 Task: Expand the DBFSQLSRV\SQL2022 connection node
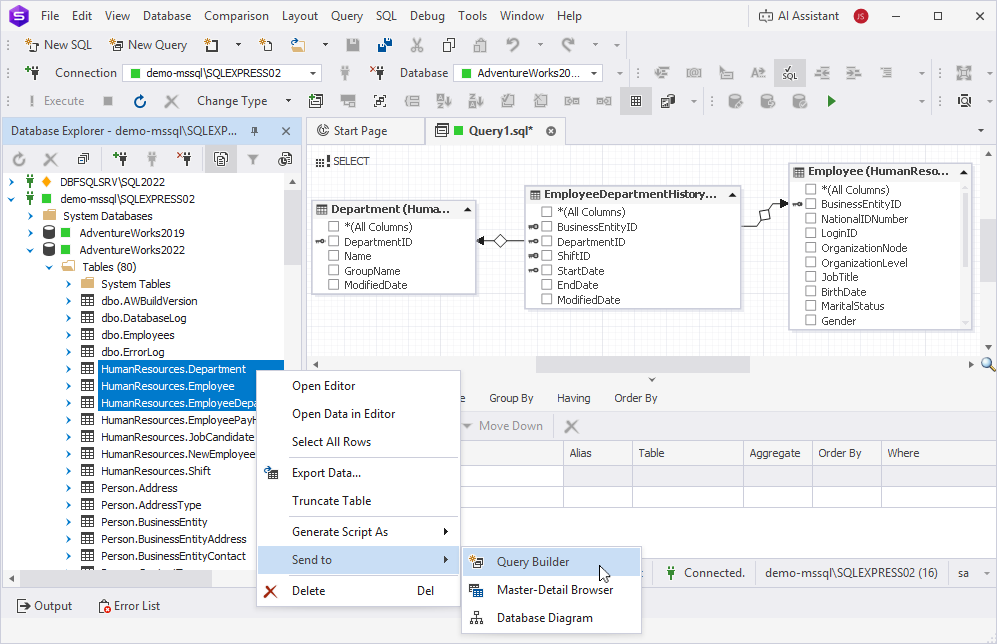(12, 182)
